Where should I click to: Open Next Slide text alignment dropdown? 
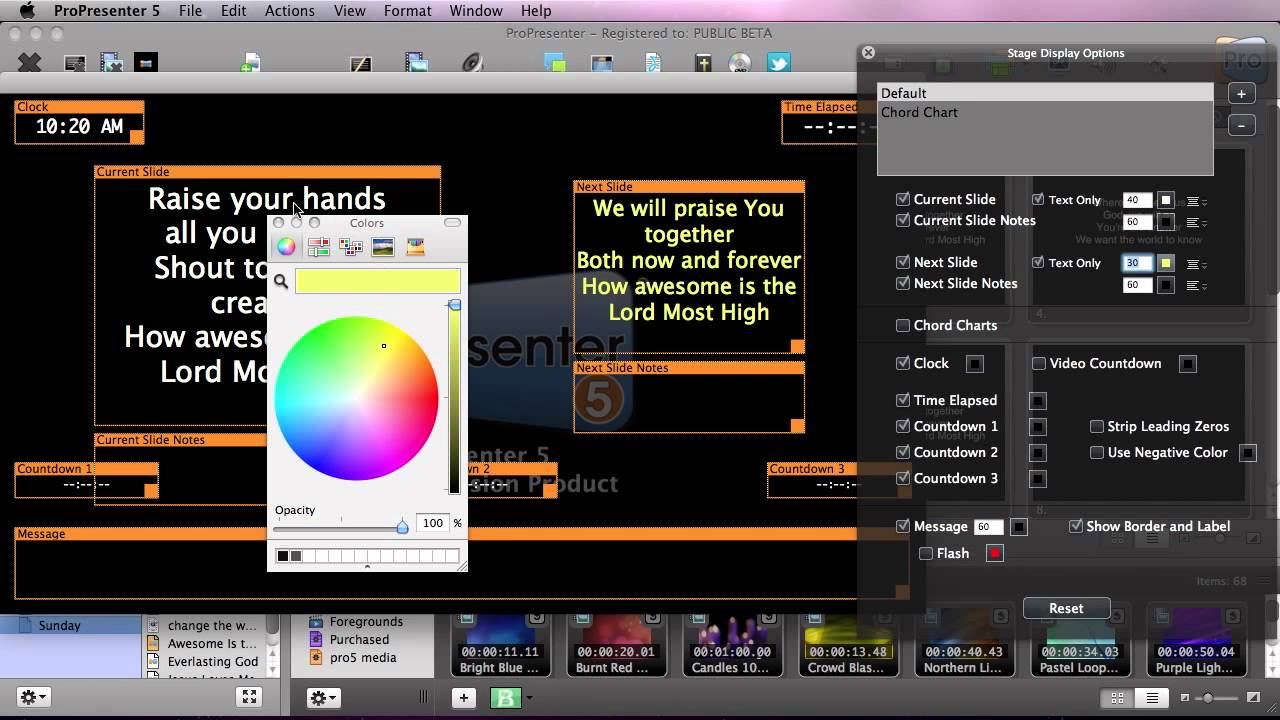[1195, 264]
